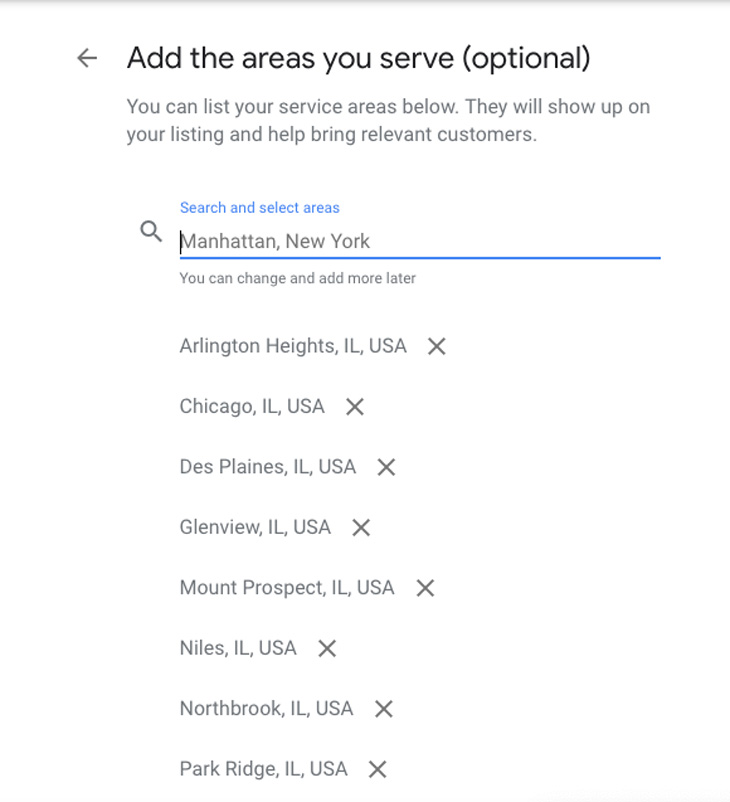Remove Glenview, IL with X icon
730x802 pixels.
[x=361, y=527]
